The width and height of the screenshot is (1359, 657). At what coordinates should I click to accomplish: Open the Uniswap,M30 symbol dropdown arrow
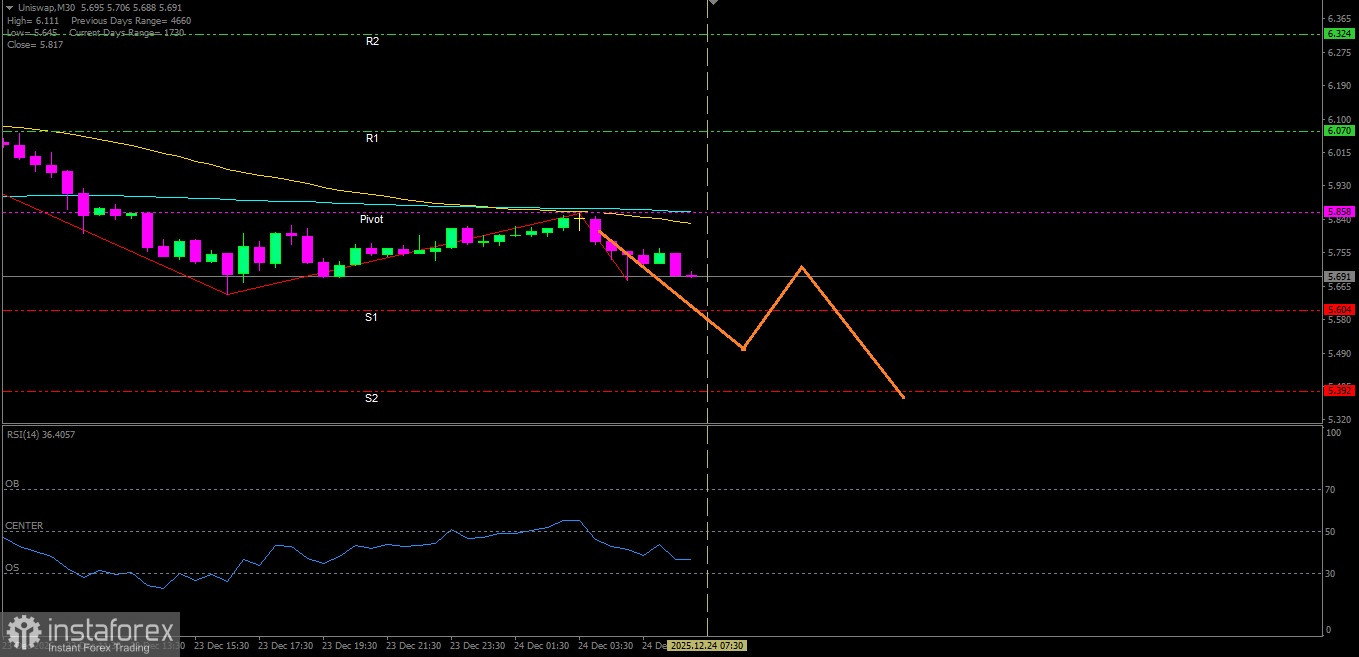[10, 8]
